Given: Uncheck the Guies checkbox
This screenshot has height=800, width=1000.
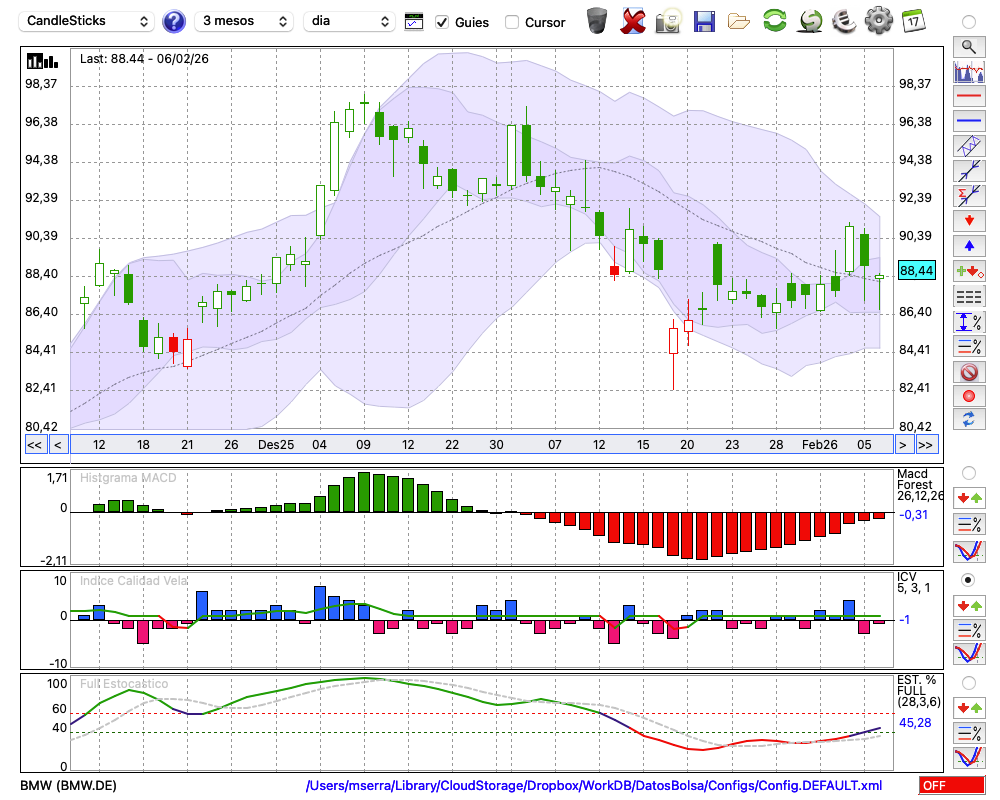Looking at the screenshot, I should pyautogui.click(x=441, y=22).
